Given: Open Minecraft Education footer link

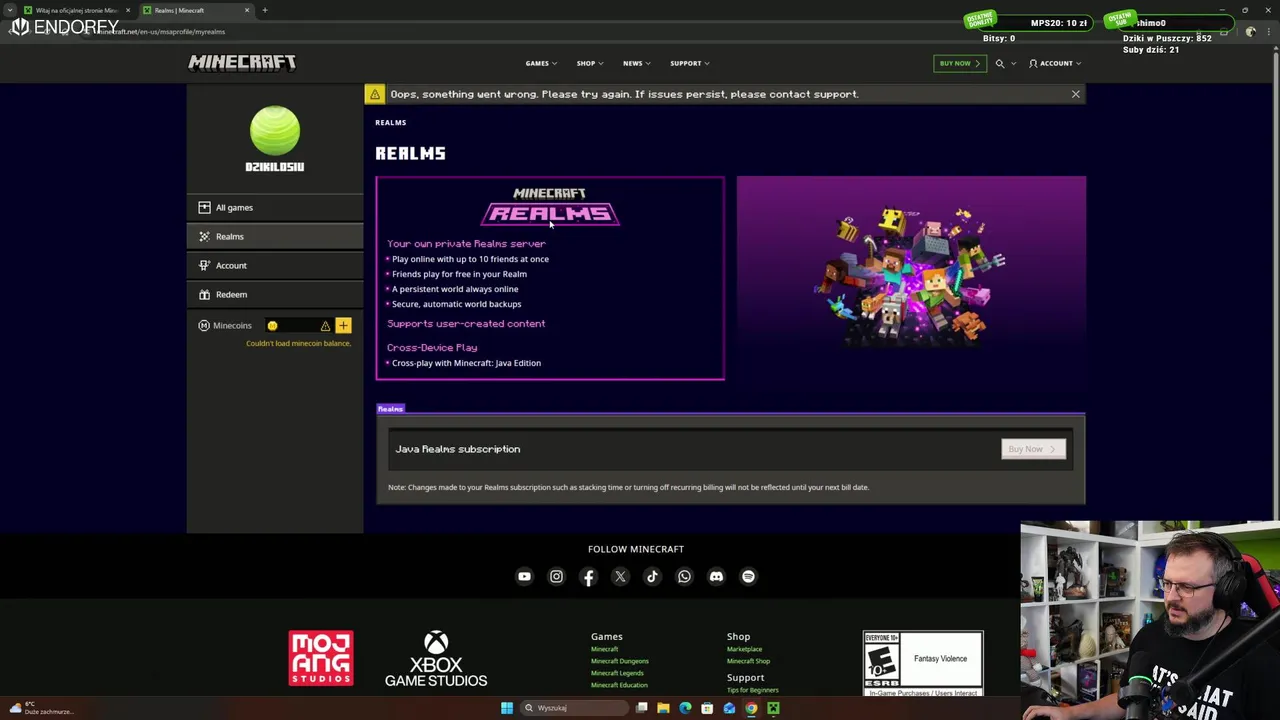Looking at the screenshot, I should point(619,685).
